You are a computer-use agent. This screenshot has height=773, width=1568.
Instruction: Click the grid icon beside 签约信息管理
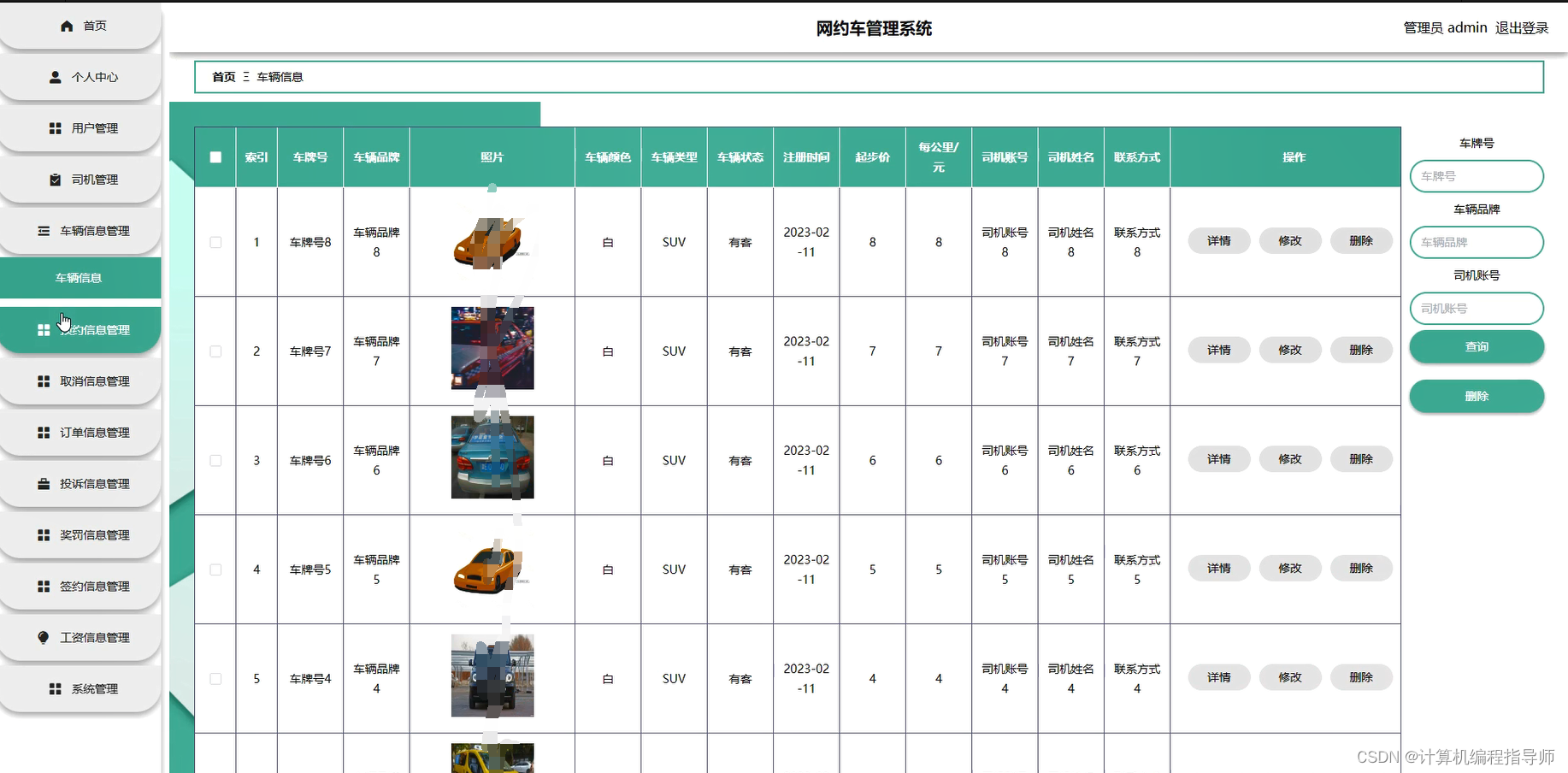pos(44,587)
